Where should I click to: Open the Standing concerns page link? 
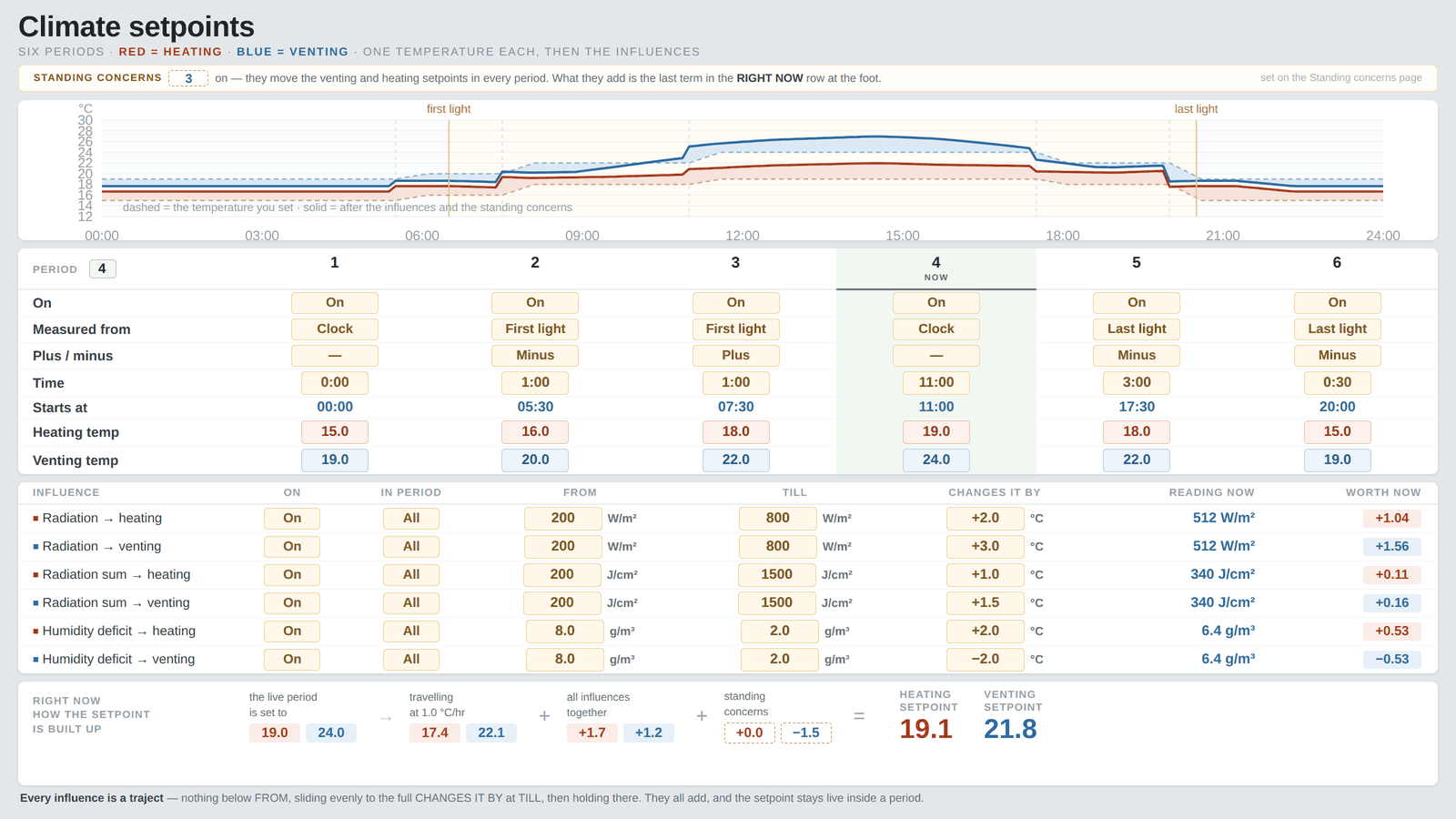coord(1340,78)
